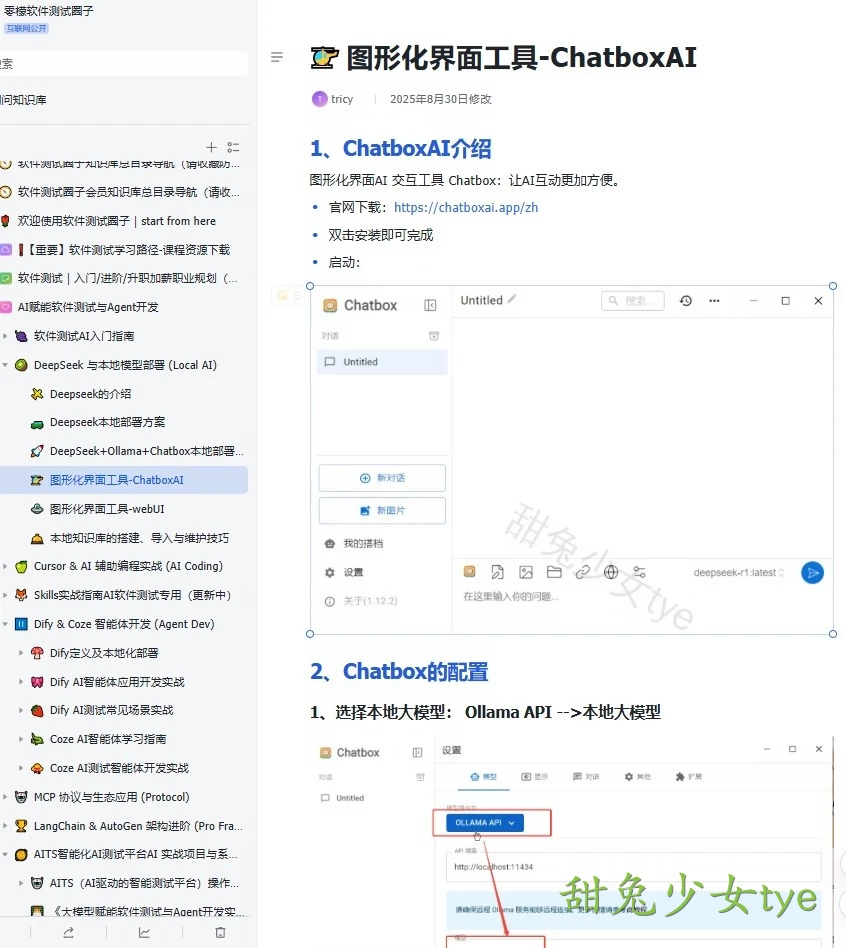This screenshot has height=948, width=846.
Task: Open 本地知识库的搭建、导入与维护技巧 document
Action: (139, 538)
